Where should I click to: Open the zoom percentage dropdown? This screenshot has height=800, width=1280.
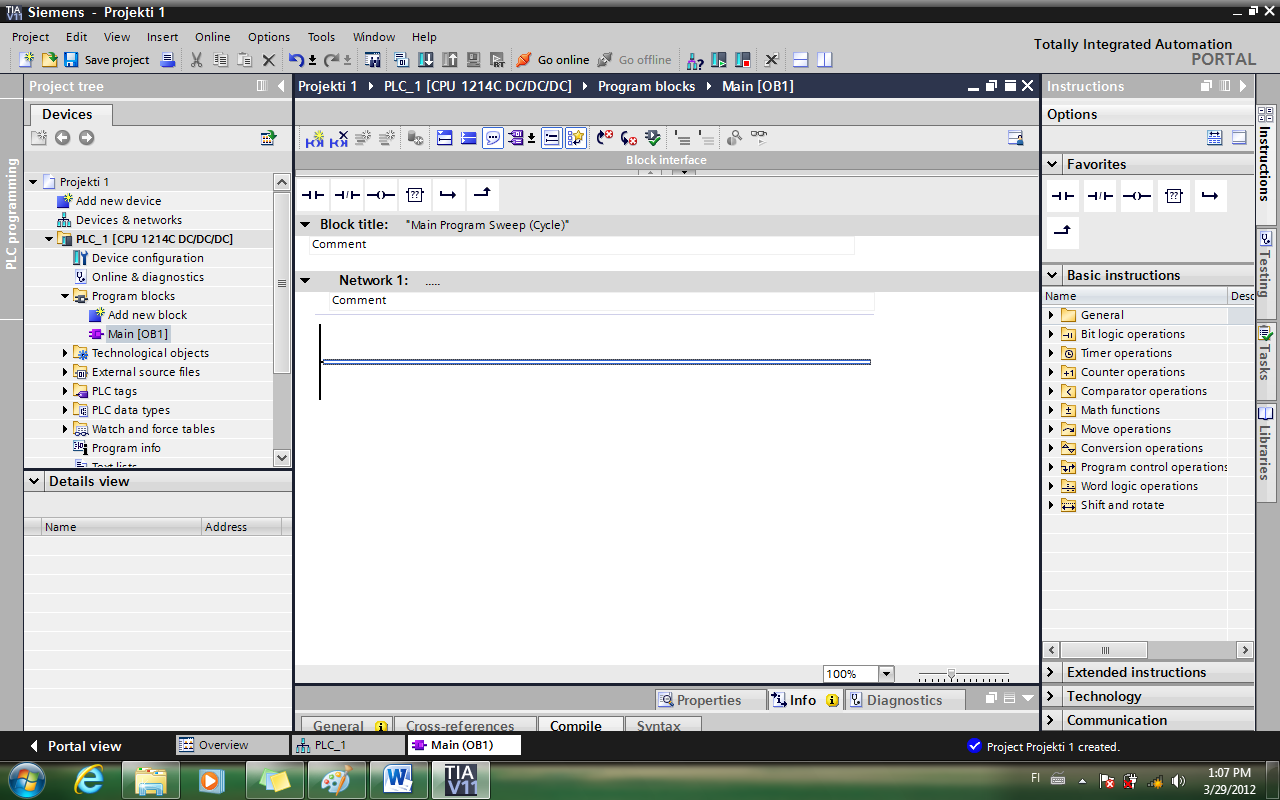(x=886, y=674)
